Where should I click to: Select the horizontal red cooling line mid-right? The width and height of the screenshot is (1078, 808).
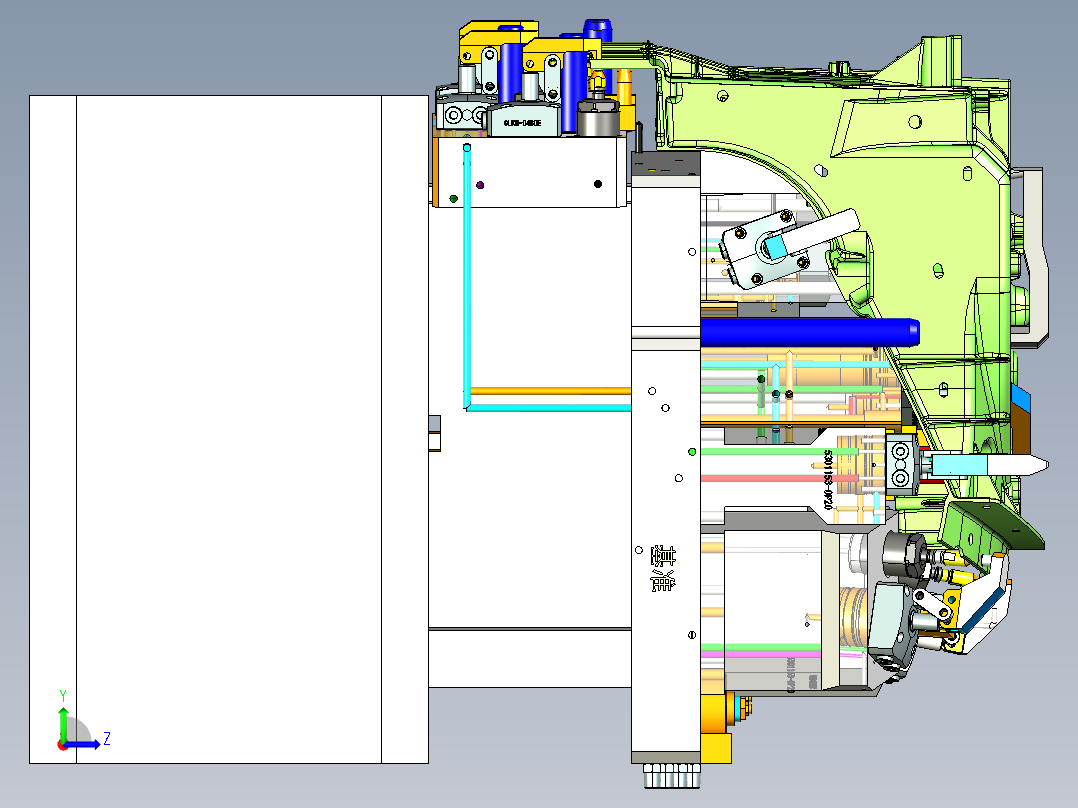780,479
